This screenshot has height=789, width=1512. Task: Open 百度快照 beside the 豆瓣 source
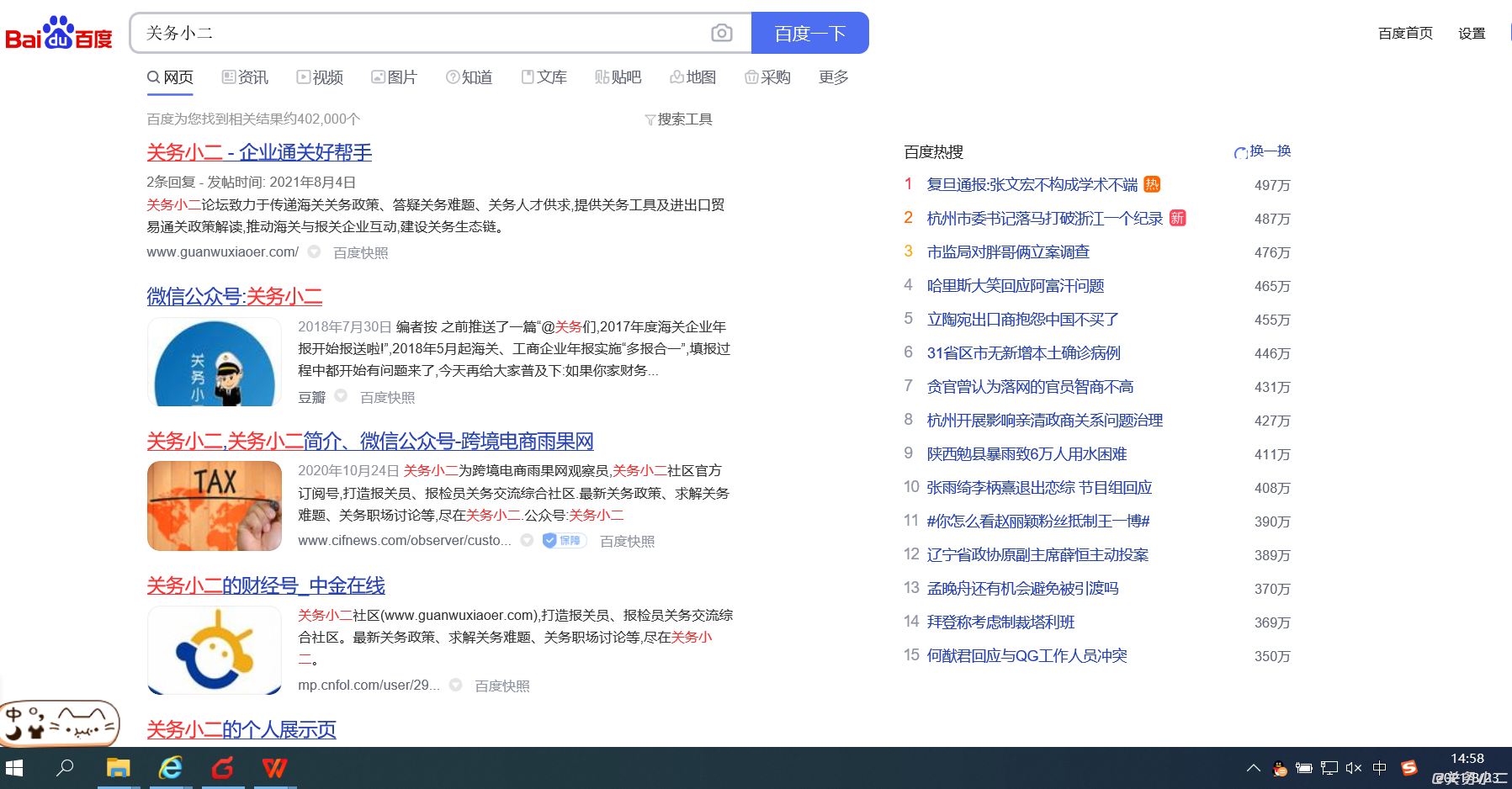click(x=388, y=398)
